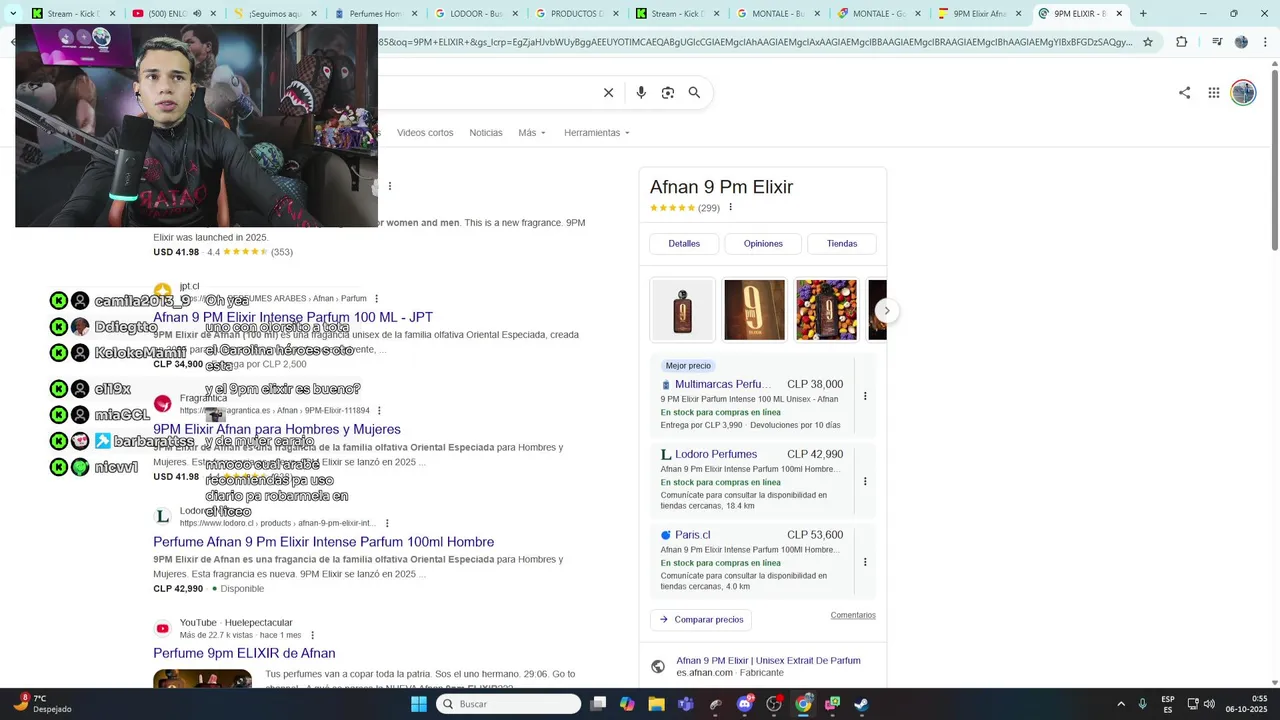
Task: Open File Explorer from the taskbar
Action: tap(656, 704)
